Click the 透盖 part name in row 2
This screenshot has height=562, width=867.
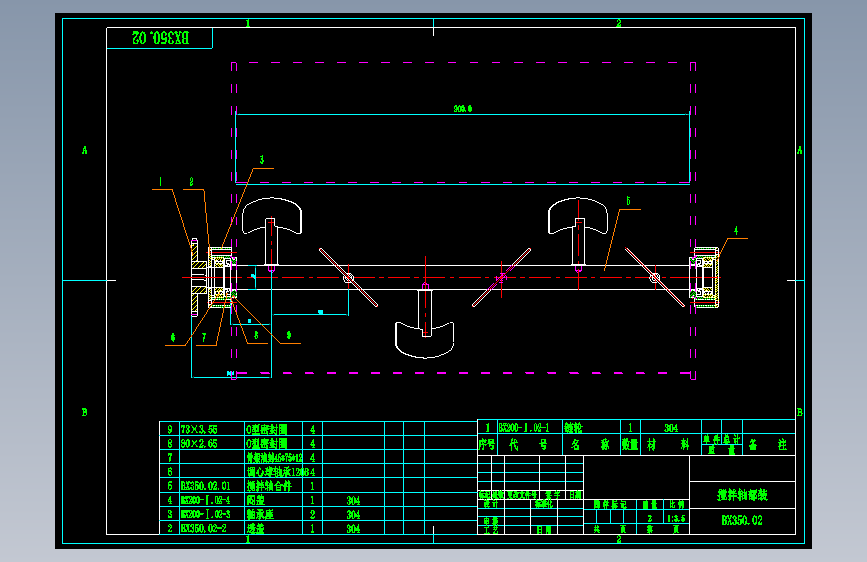255,528
